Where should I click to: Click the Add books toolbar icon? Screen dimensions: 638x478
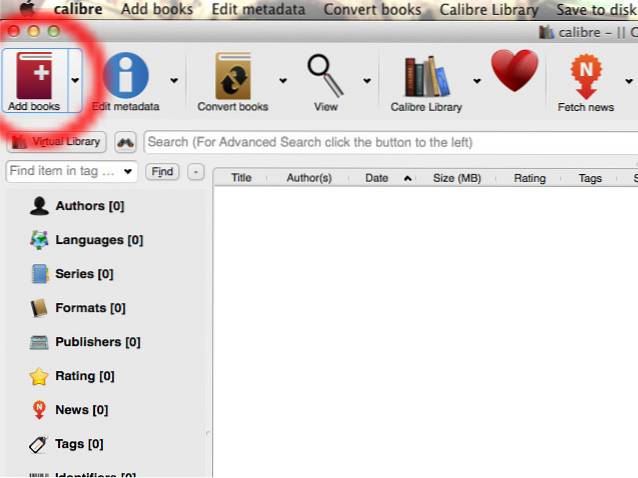pos(33,77)
